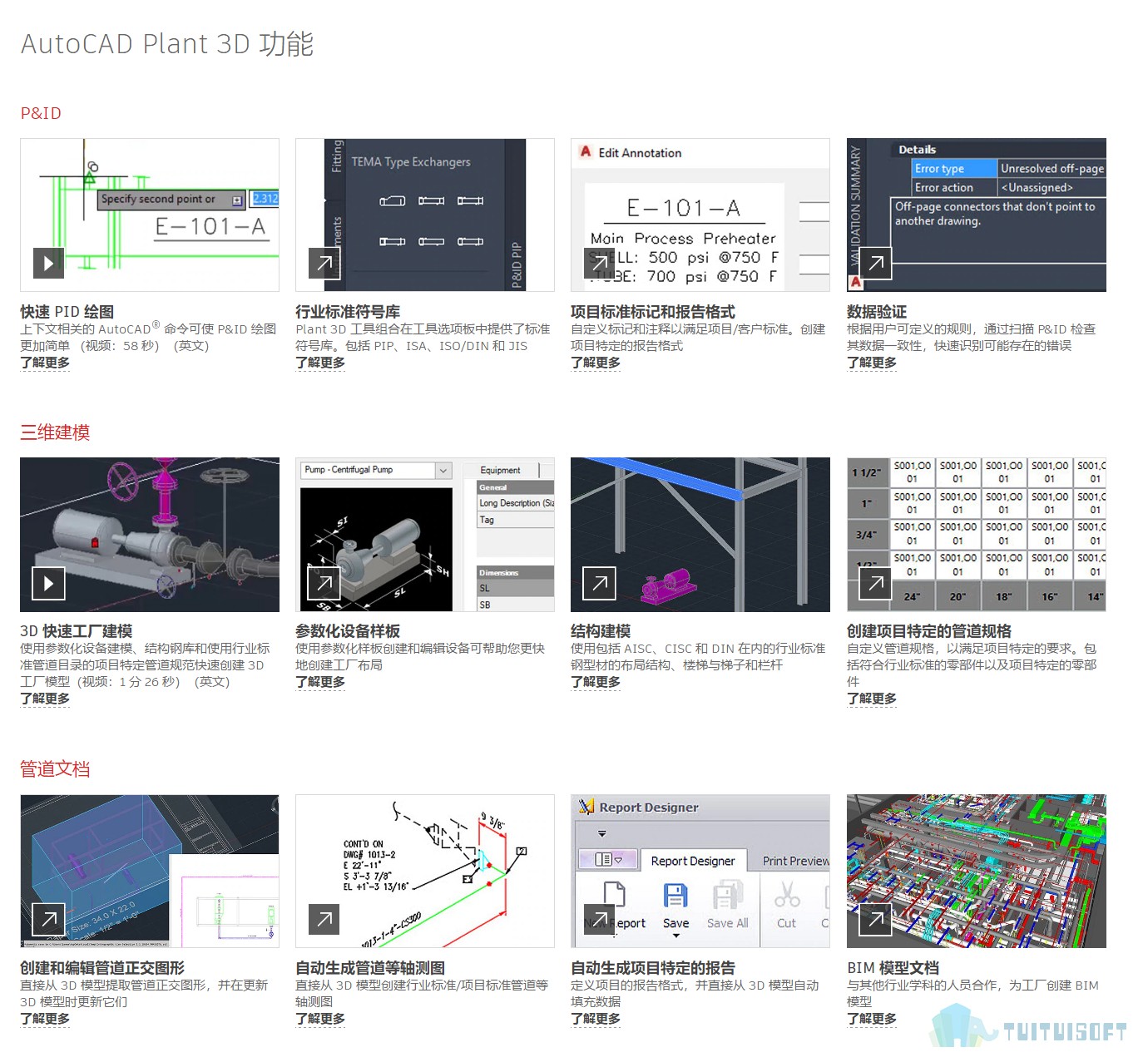Enlarge the 参数化设备样板 pump image
The width and height of the screenshot is (1148, 1062).
tap(324, 583)
